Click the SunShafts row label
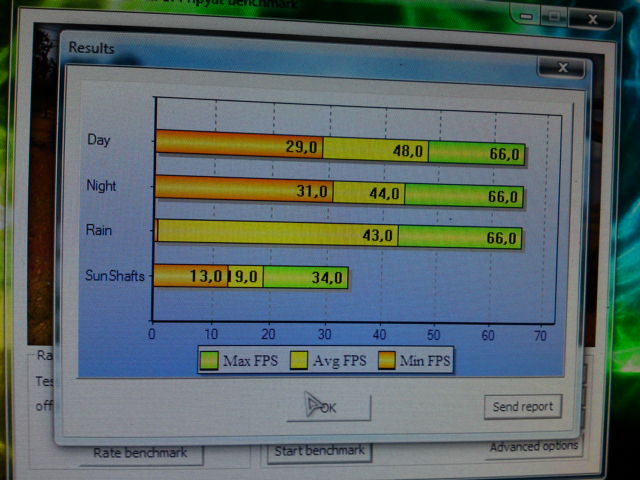Image resolution: width=640 pixels, height=480 pixels. point(115,276)
